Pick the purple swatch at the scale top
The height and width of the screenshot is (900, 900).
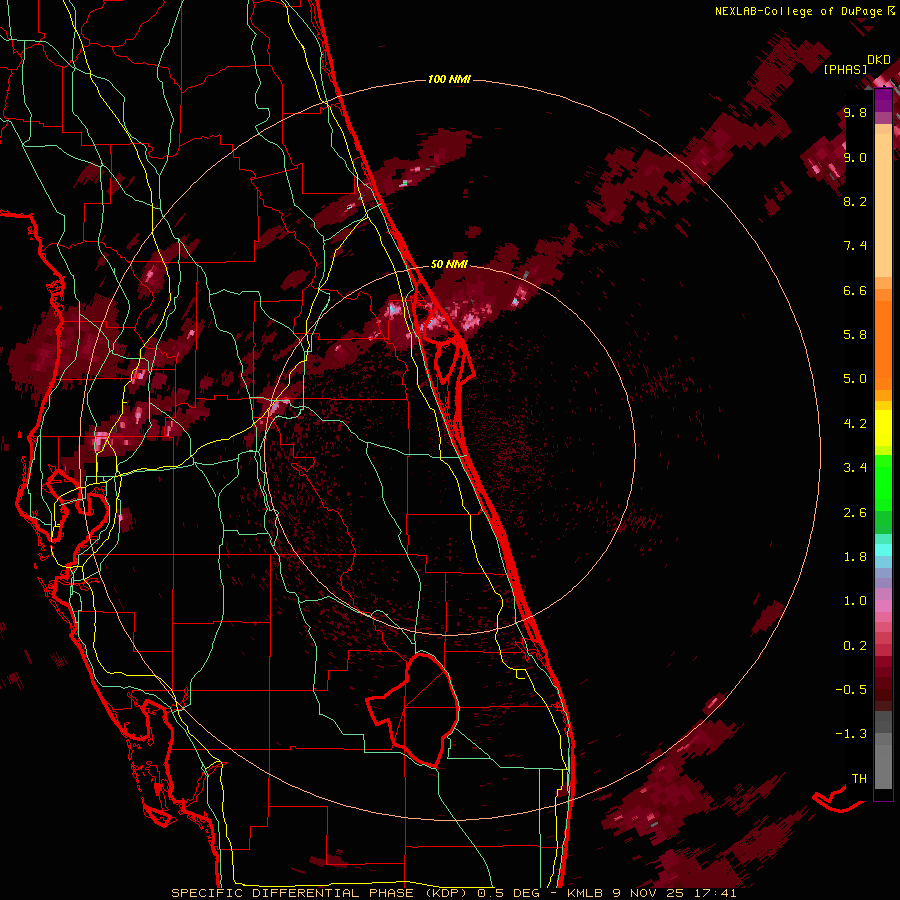point(883,100)
